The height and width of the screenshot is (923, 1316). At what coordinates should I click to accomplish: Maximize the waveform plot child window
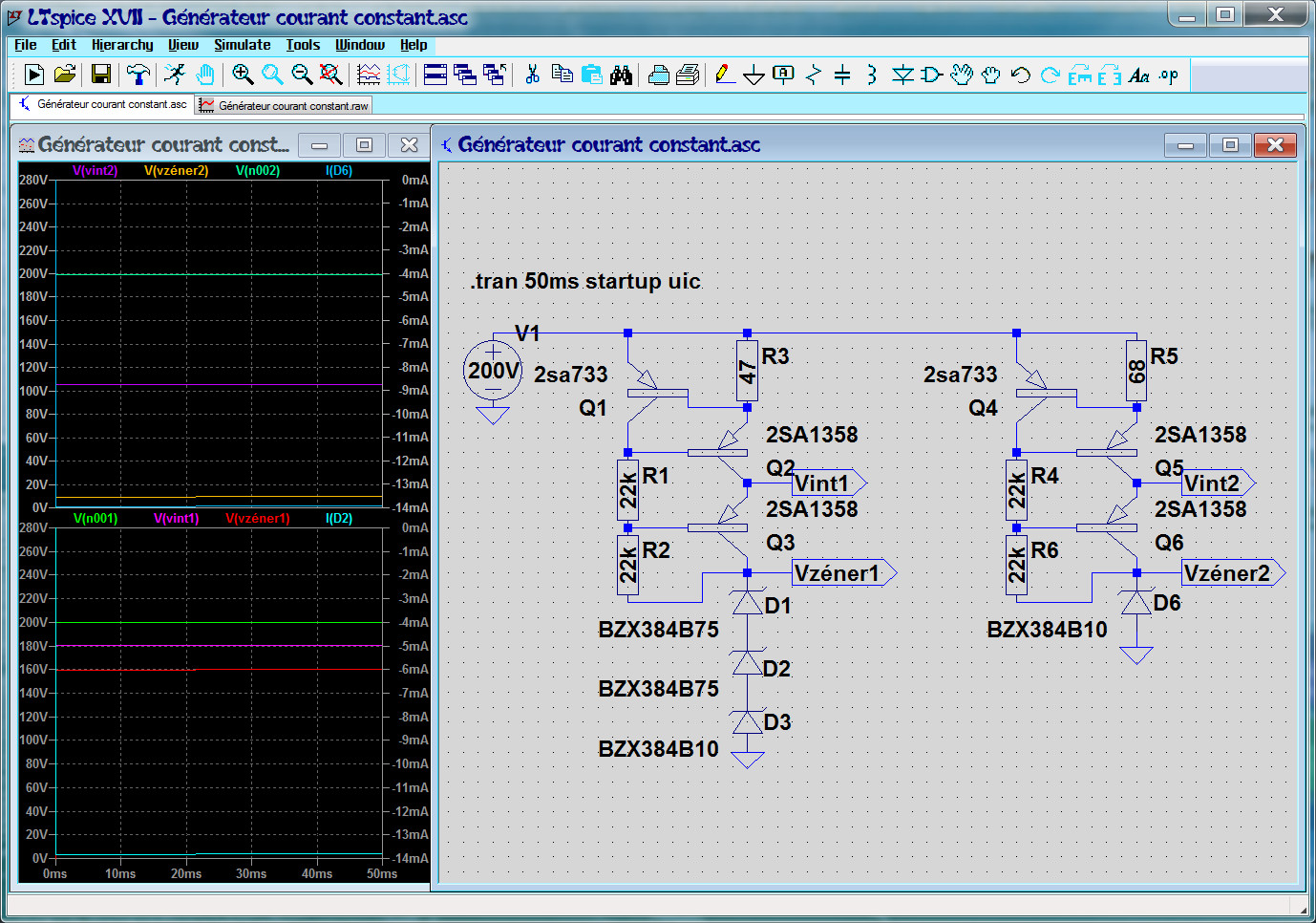tap(364, 145)
